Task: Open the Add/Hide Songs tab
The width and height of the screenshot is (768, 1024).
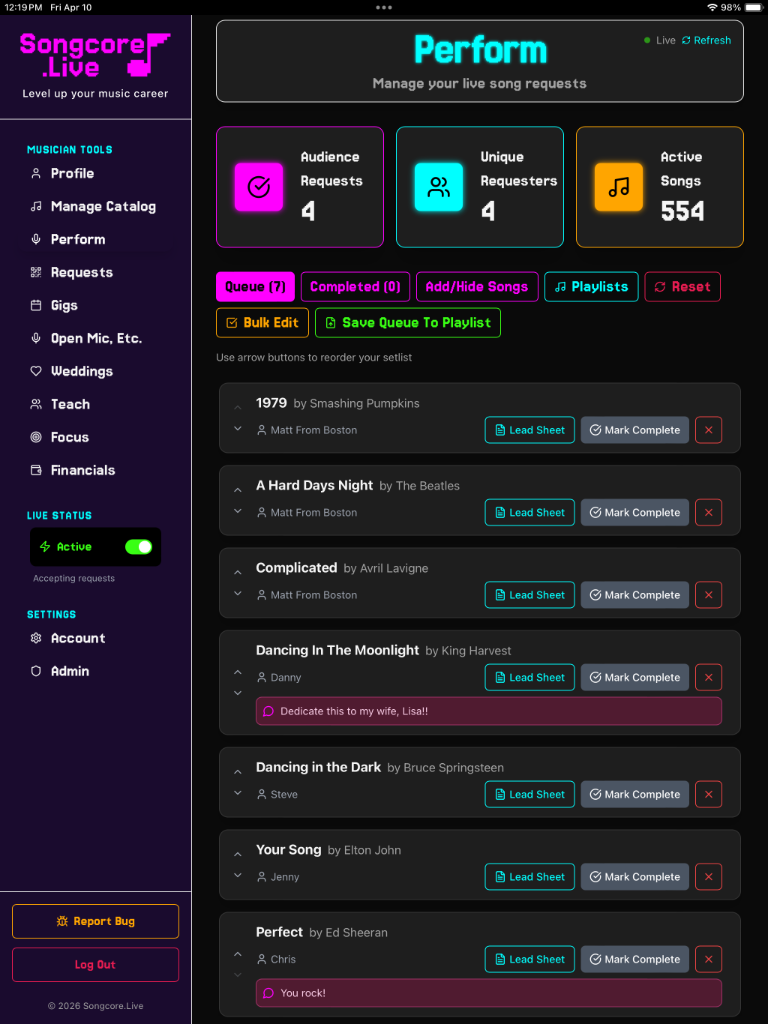Action: (x=477, y=287)
